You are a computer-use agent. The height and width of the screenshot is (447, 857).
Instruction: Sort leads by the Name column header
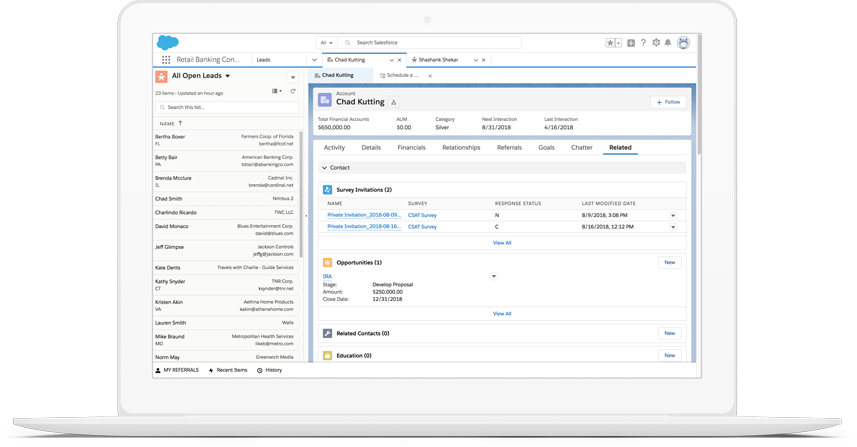(x=168, y=123)
